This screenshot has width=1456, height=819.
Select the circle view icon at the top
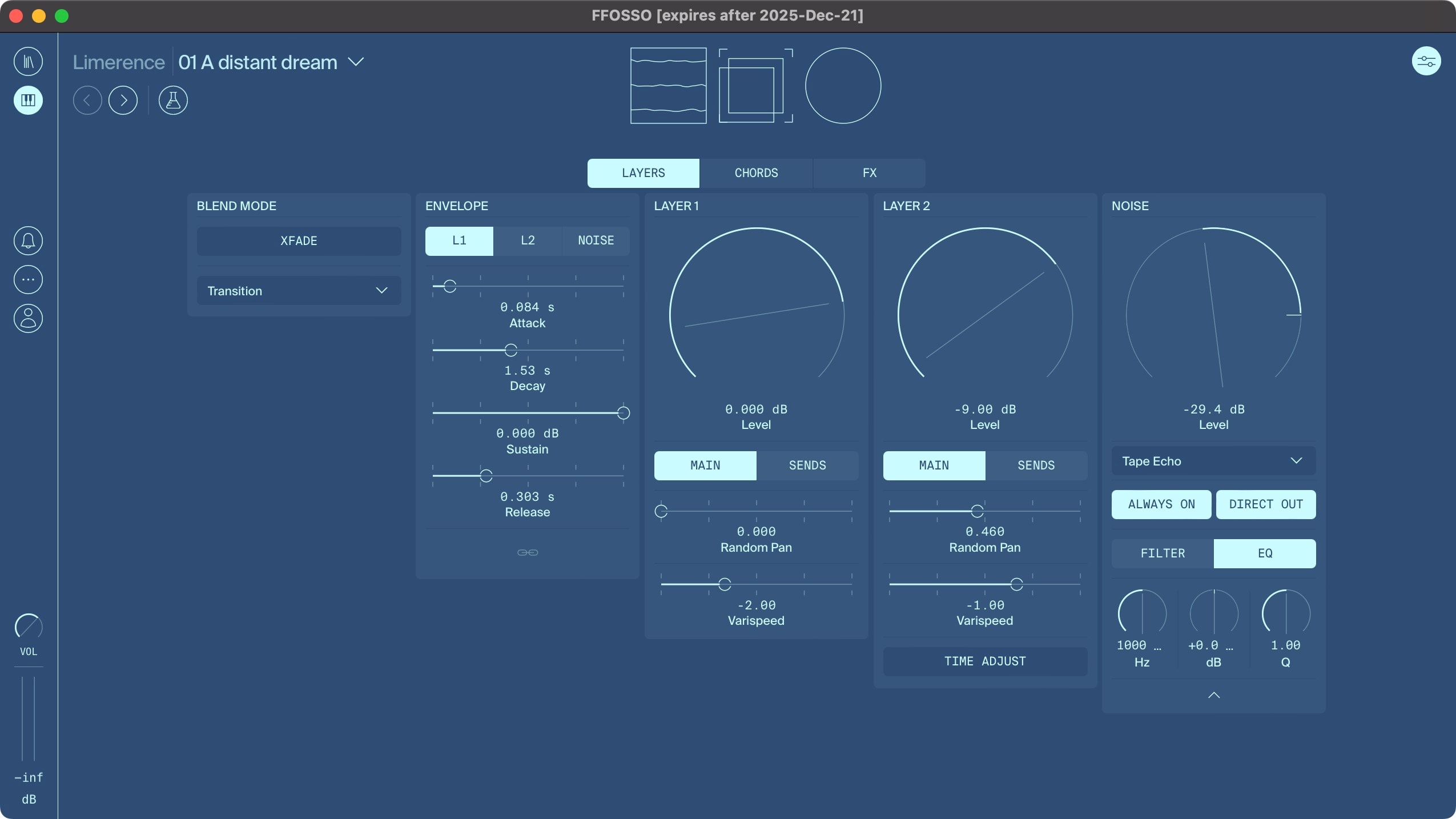tap(842, 86)
